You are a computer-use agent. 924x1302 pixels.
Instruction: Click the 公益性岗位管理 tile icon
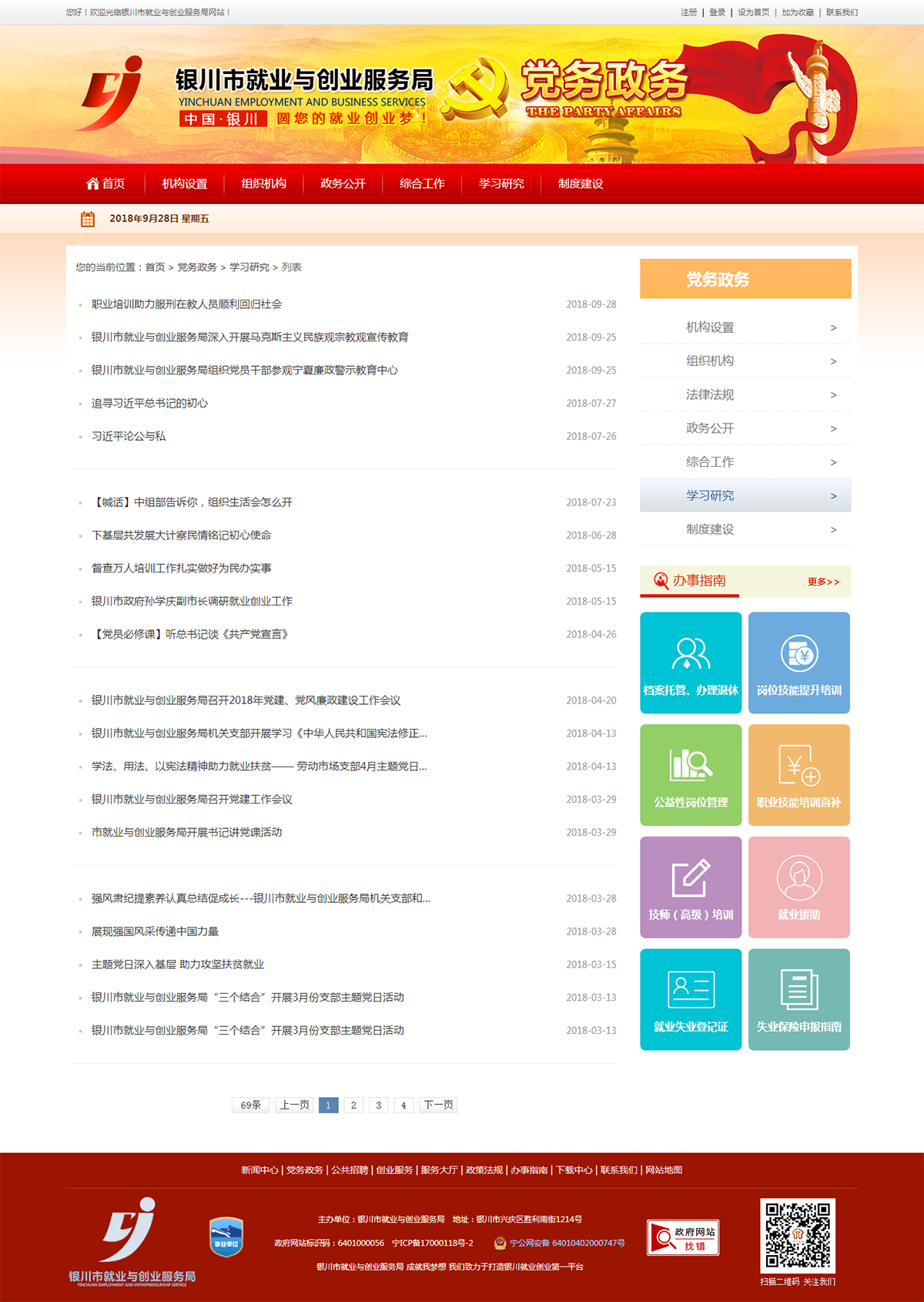691,764
